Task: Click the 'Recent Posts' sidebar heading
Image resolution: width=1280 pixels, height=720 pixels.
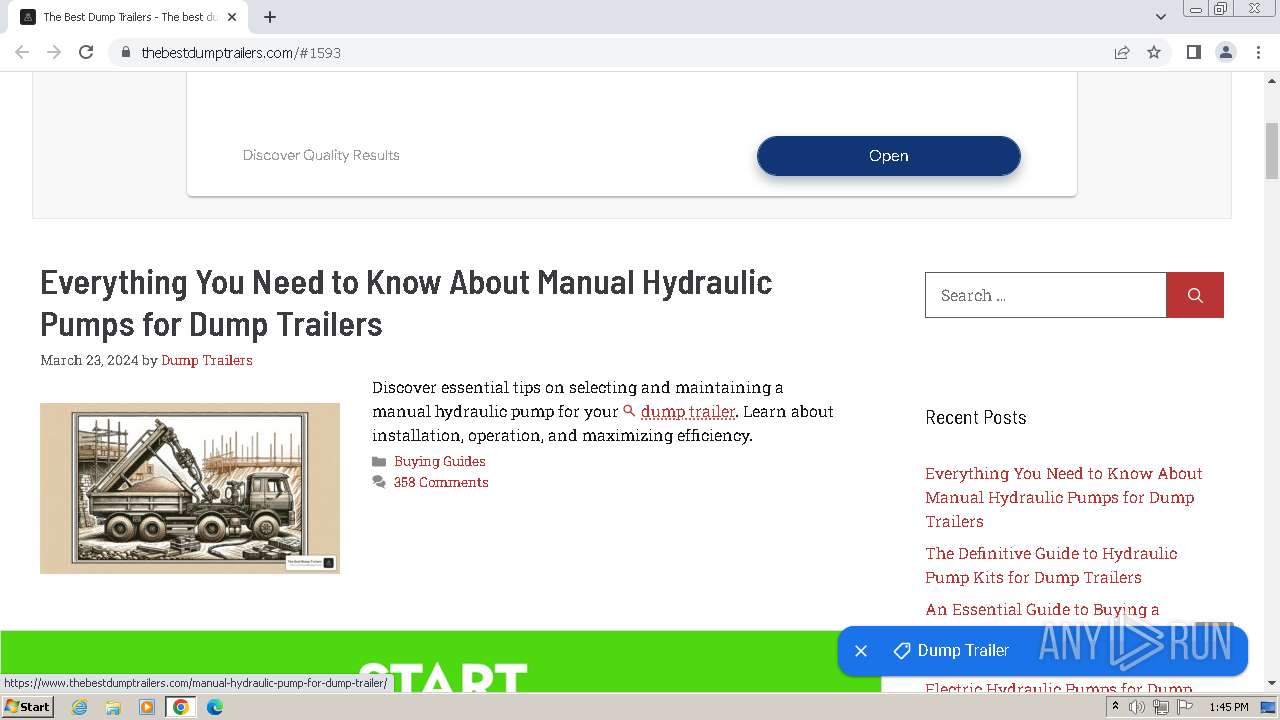Action: click(976, 418)
